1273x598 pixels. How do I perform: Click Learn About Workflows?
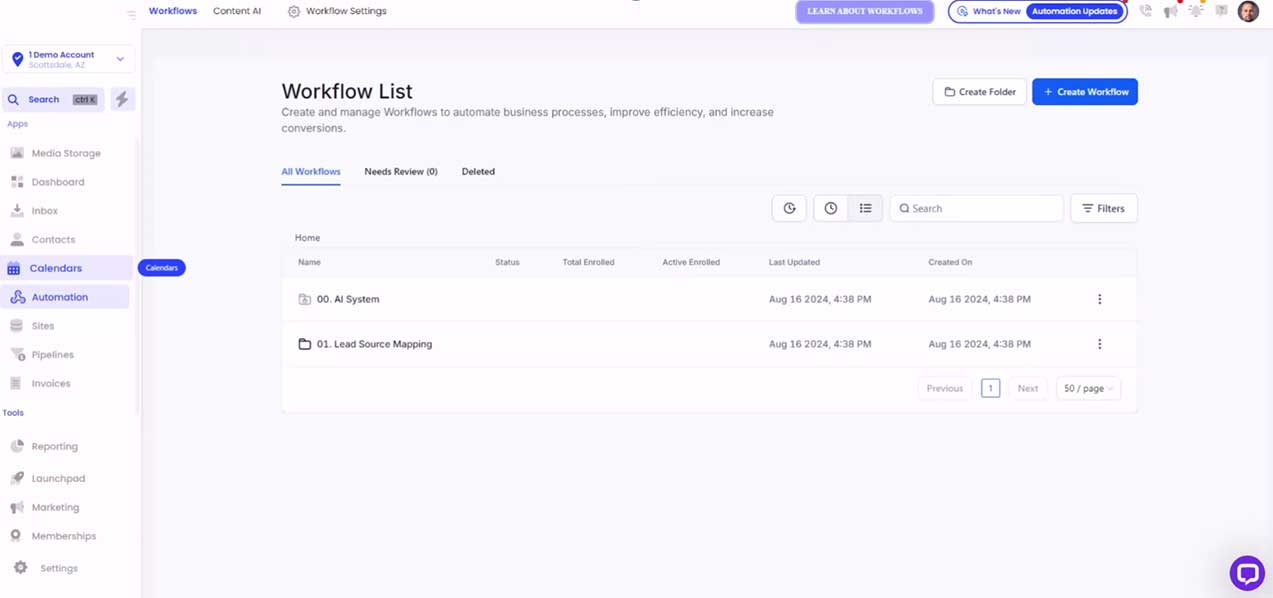click(x=864, y=10)
